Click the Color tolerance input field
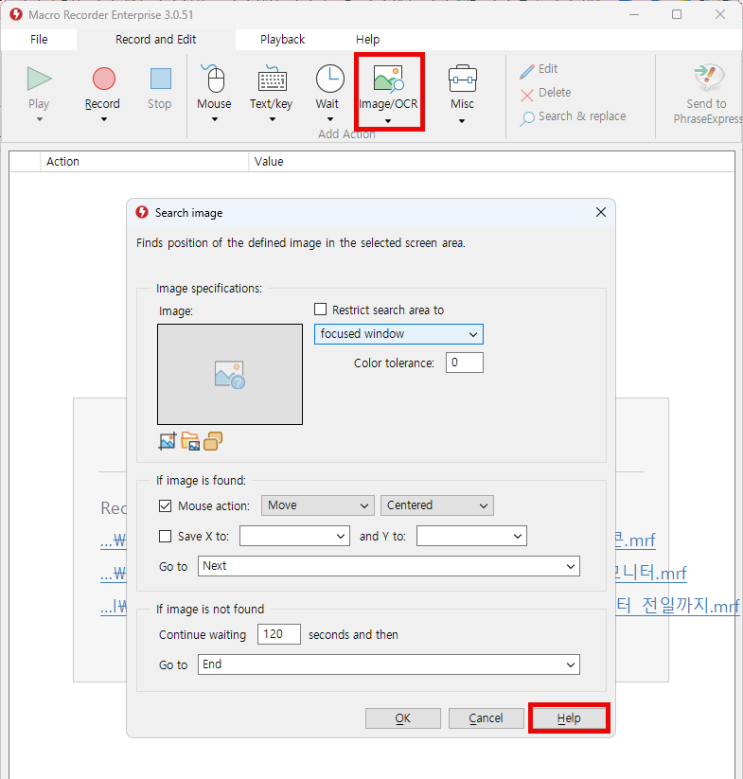 pyautogui.click(x=464, y=363)
